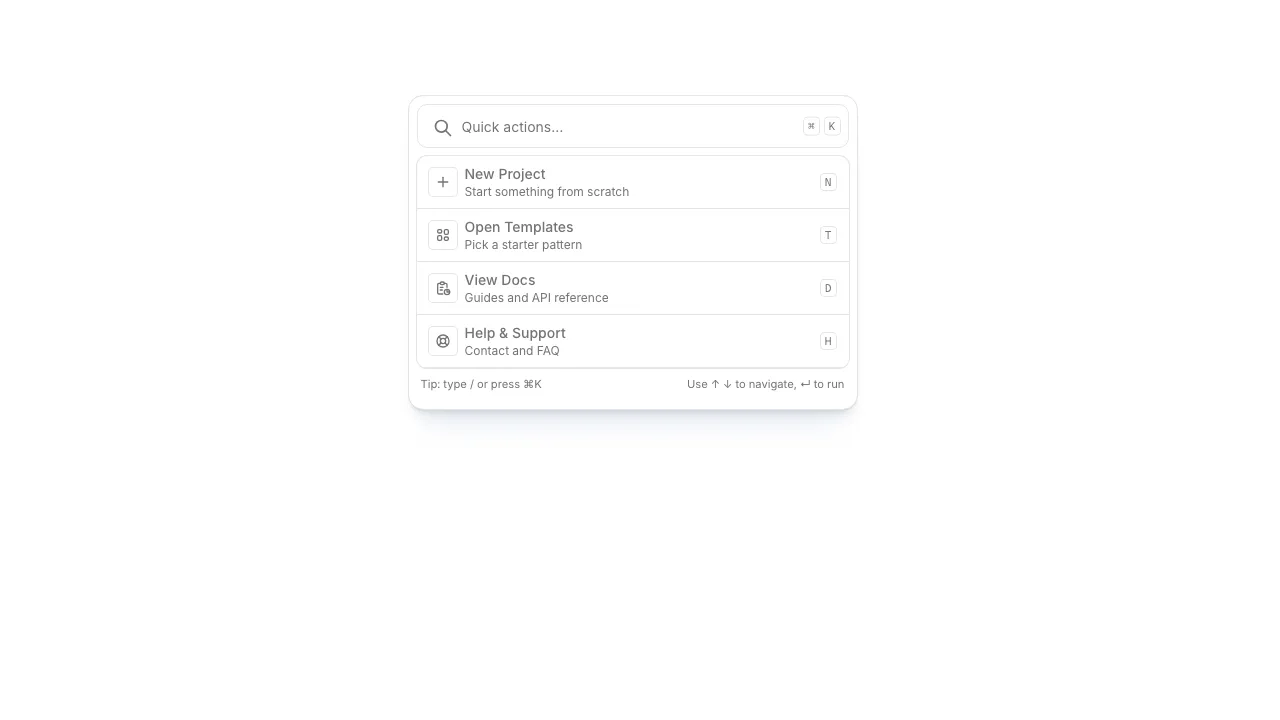Select the plus icon beside New Project
The height and width of the screenshot is (720, 1280).
tap(443, 181)
